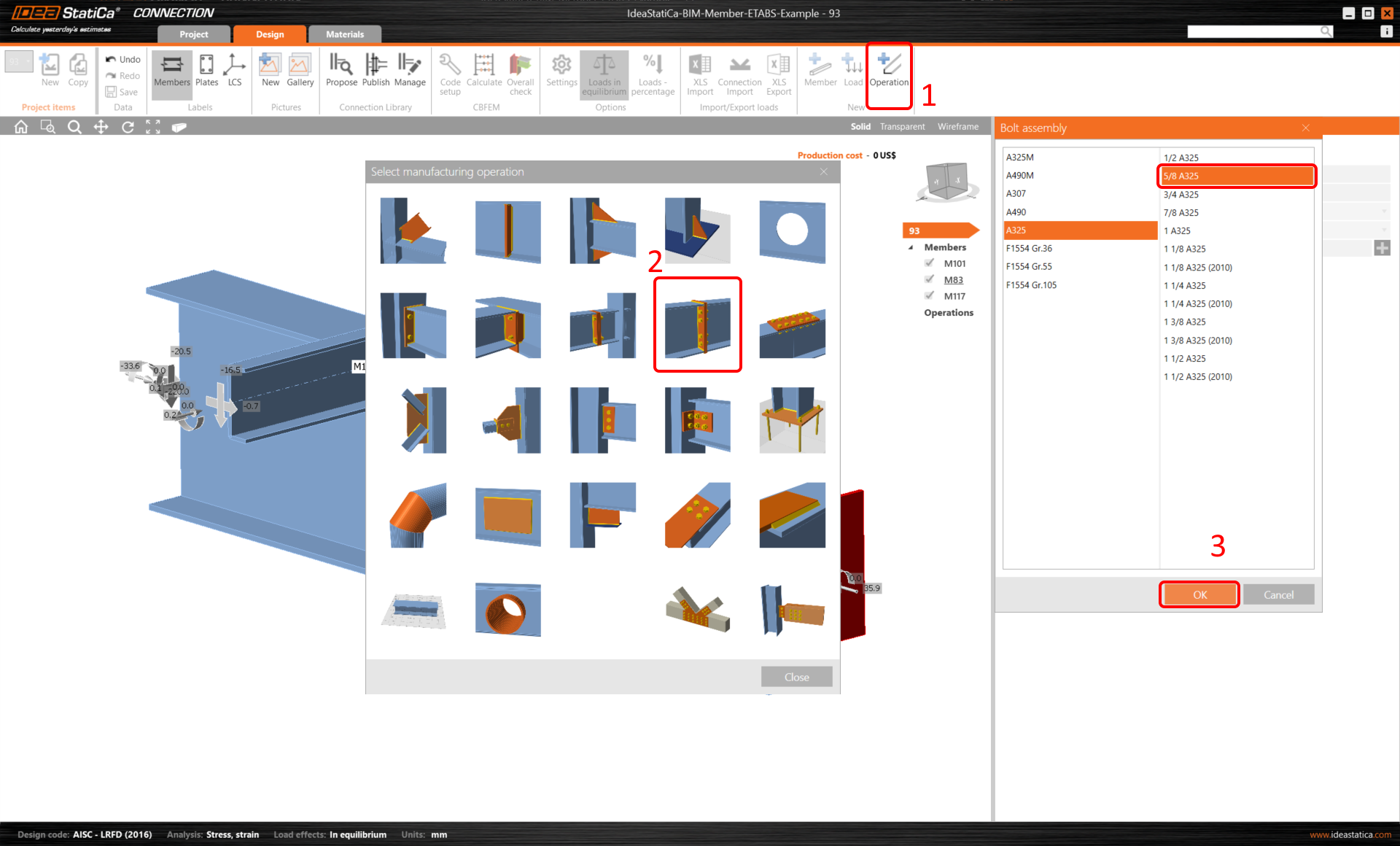Viewport: 1400px width, 846px height.
Task: Close the manufacturing operation dialog
Action: [x=796, y=677]
